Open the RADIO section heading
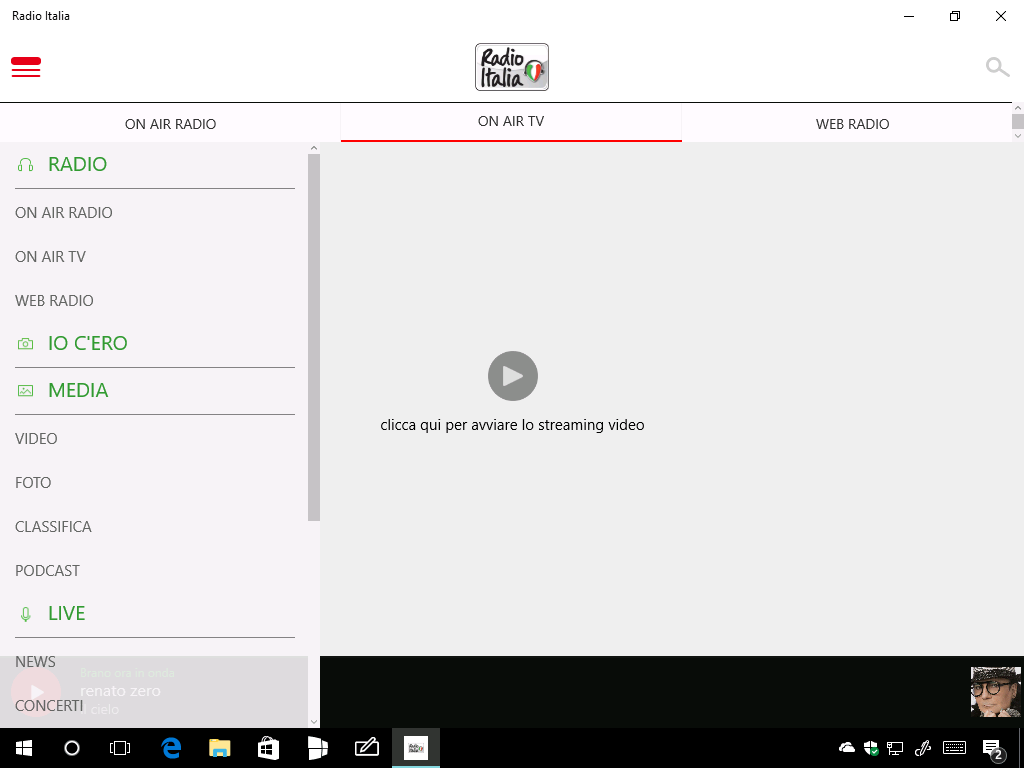The image size is (1024, 768). (x=78, y=164)
